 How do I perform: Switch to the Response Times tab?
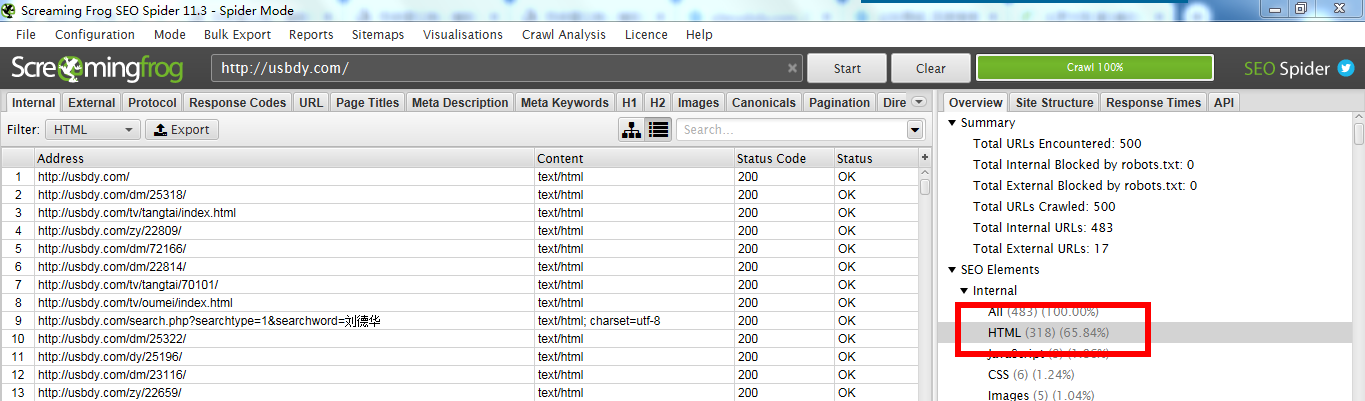tap(1153, 102)
